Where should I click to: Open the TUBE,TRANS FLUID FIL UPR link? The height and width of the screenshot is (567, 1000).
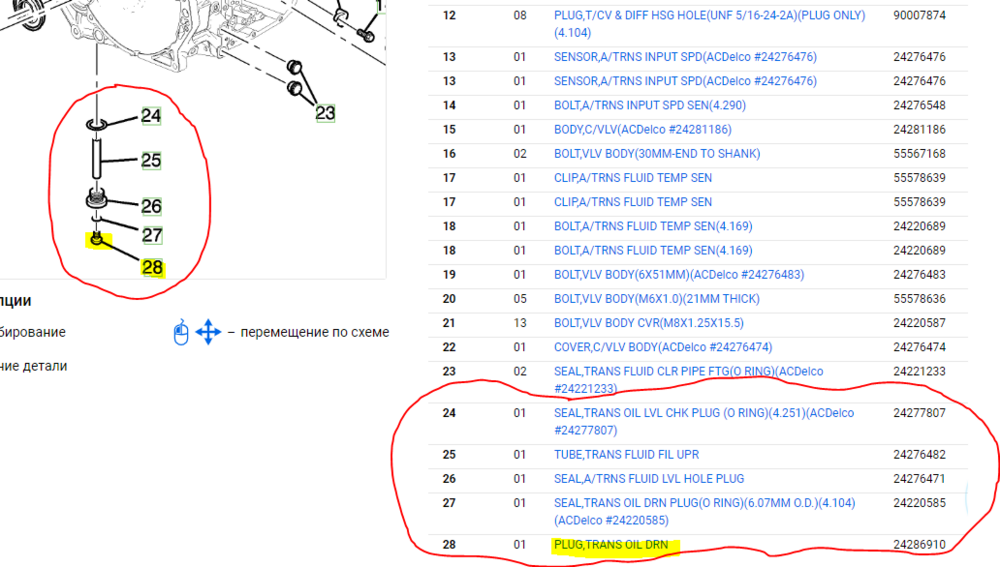[x=626, y=455]
